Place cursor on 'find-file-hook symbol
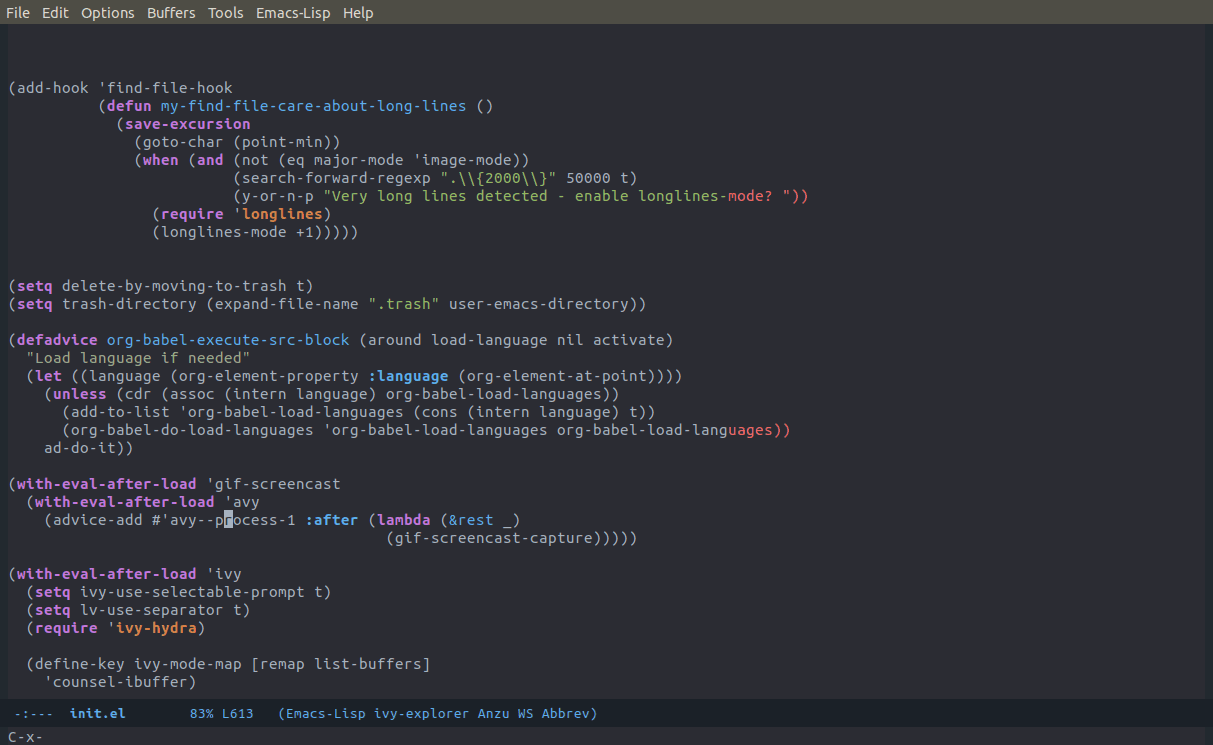Screen dimensions: 1213x745 click(x=165, y=88)
